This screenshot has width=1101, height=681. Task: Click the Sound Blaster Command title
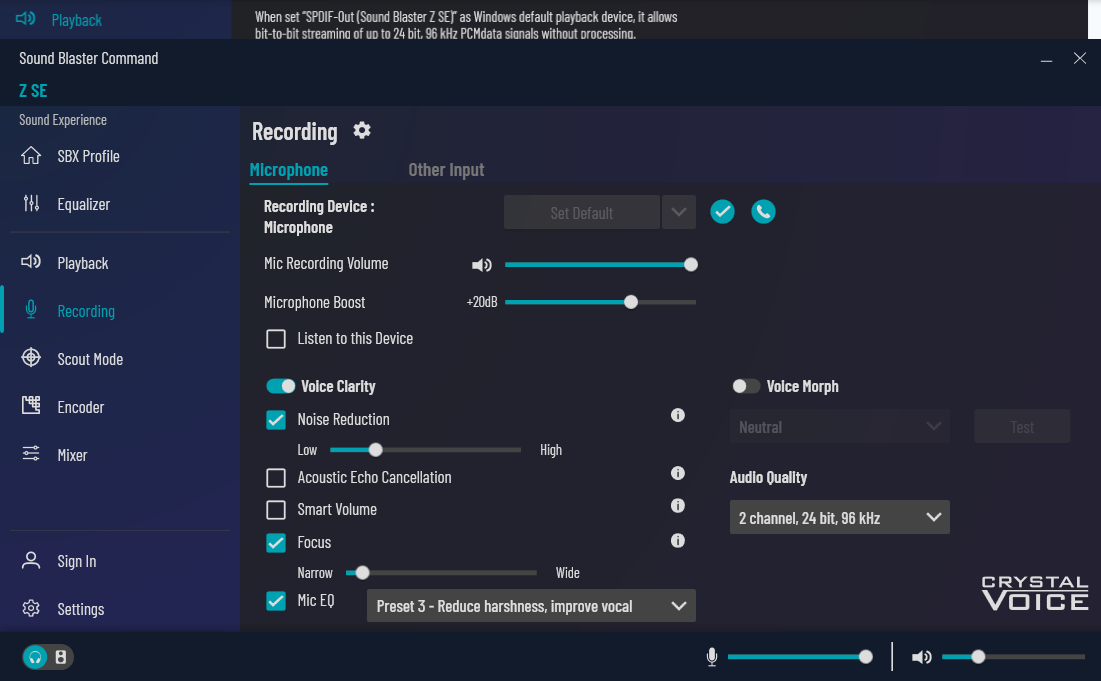tap(88, 58)
